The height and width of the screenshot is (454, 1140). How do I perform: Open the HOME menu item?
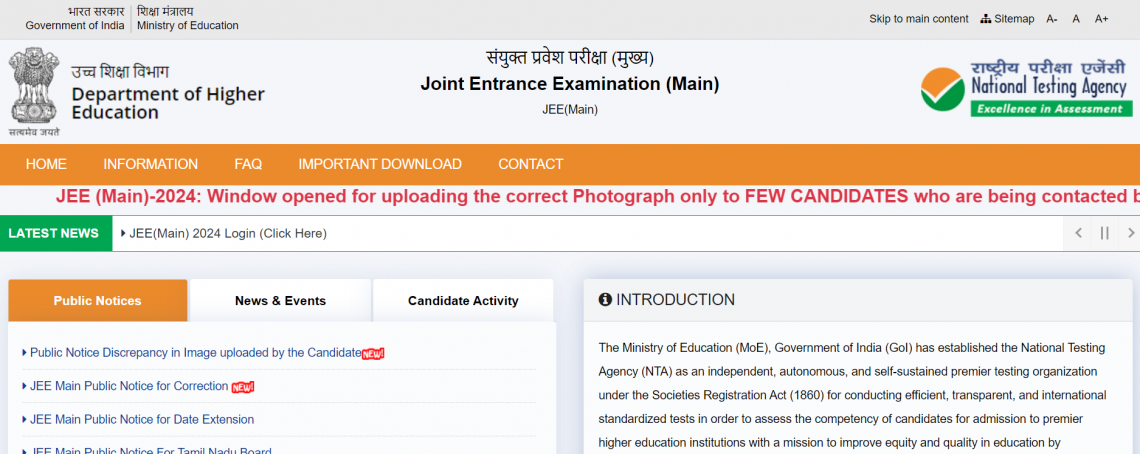46,164
